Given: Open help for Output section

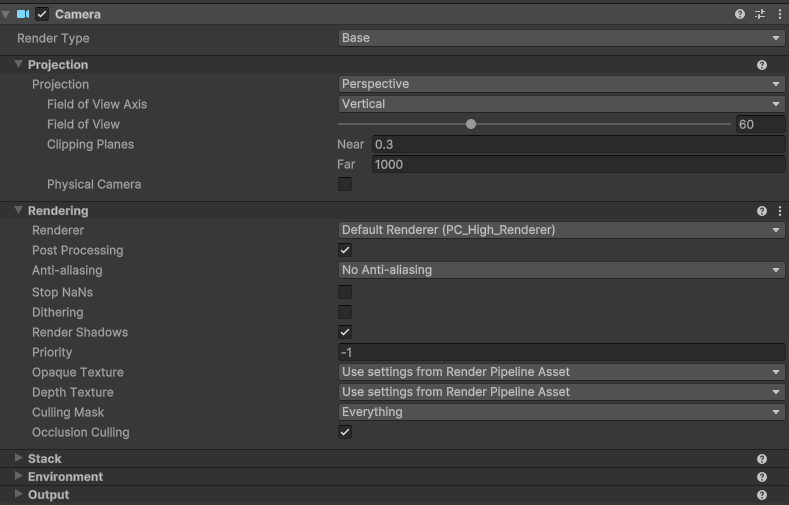Looking at the screenshot, I should [x=762, y=495].
